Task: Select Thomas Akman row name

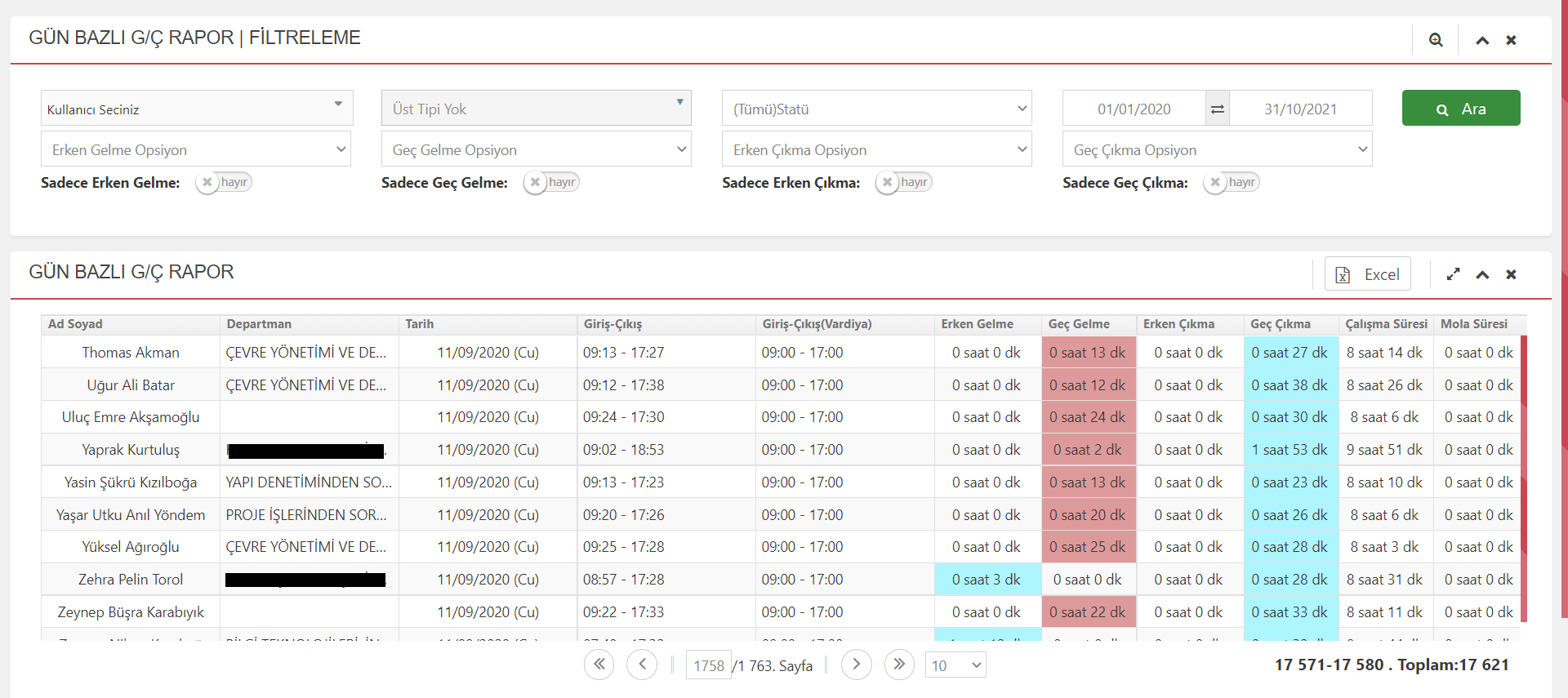Action: click(131, 353)
